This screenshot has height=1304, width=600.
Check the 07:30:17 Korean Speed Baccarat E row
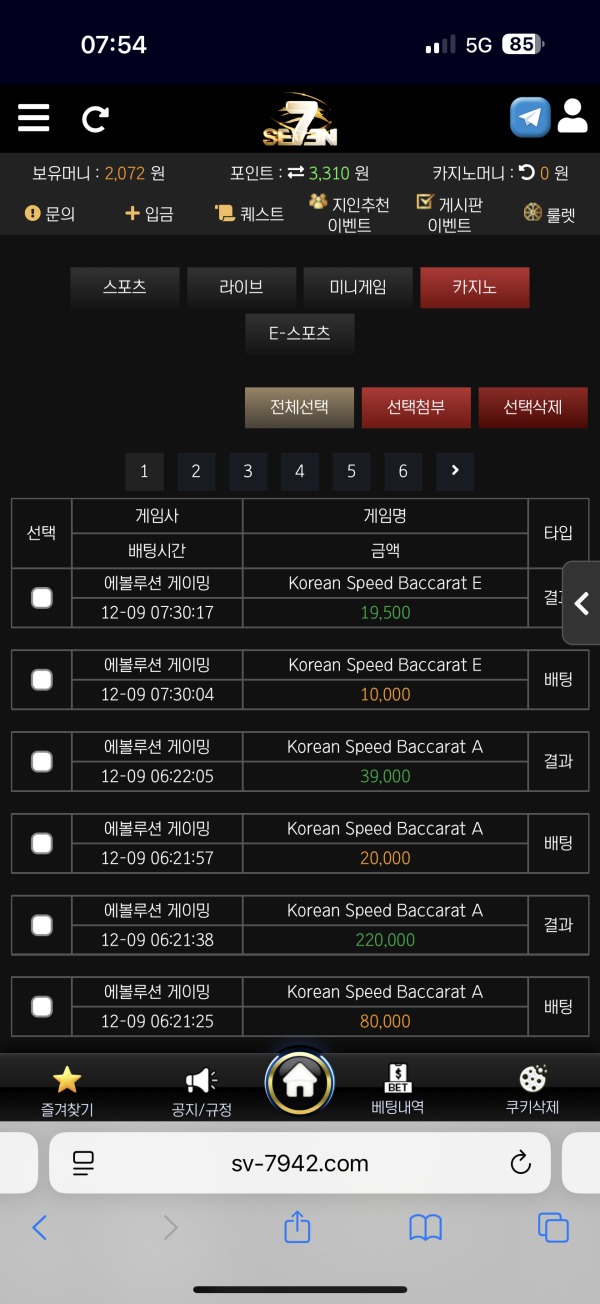(x=42, y=598)
